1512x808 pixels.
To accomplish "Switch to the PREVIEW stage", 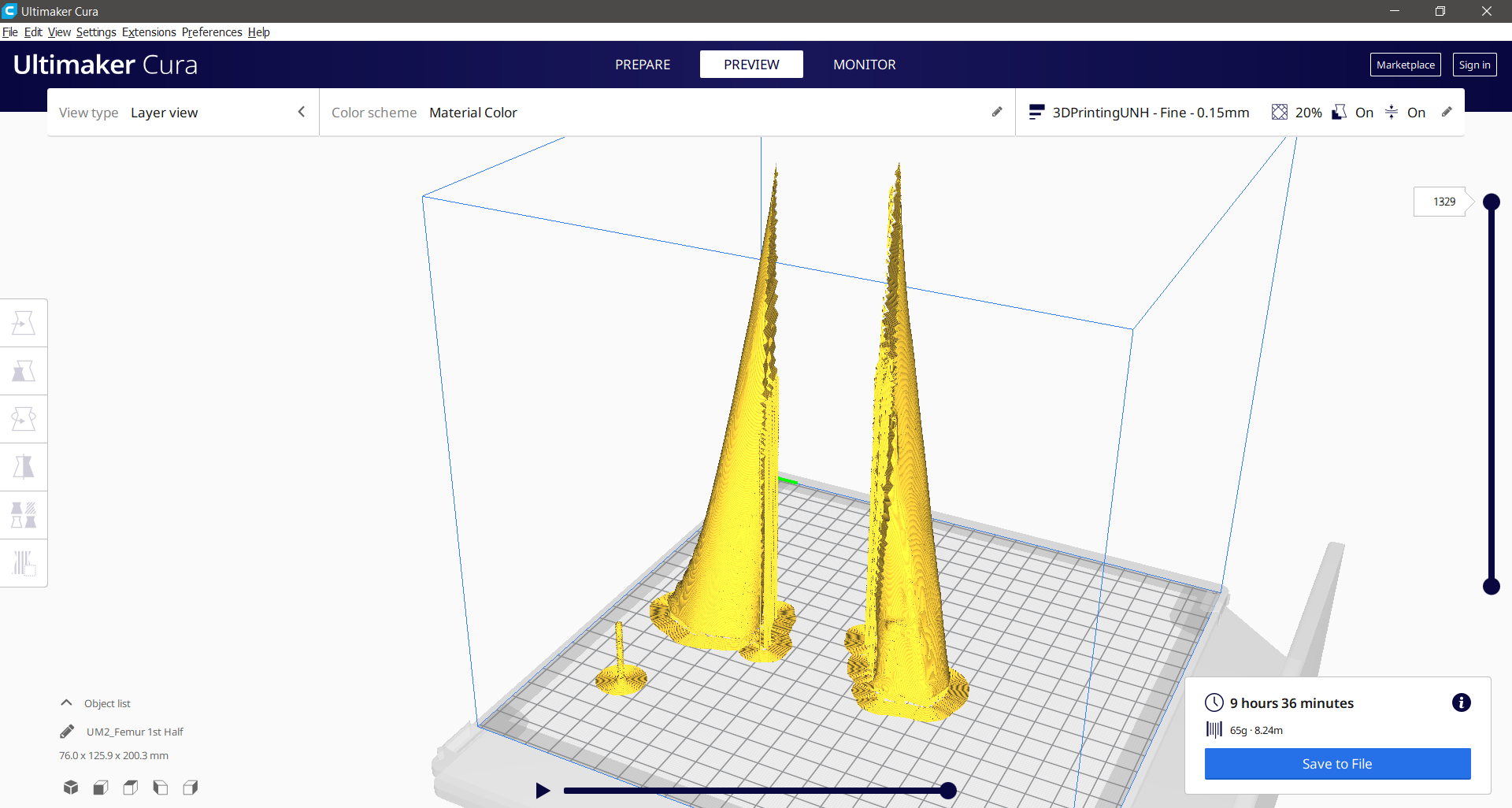I will click(751, 65).
